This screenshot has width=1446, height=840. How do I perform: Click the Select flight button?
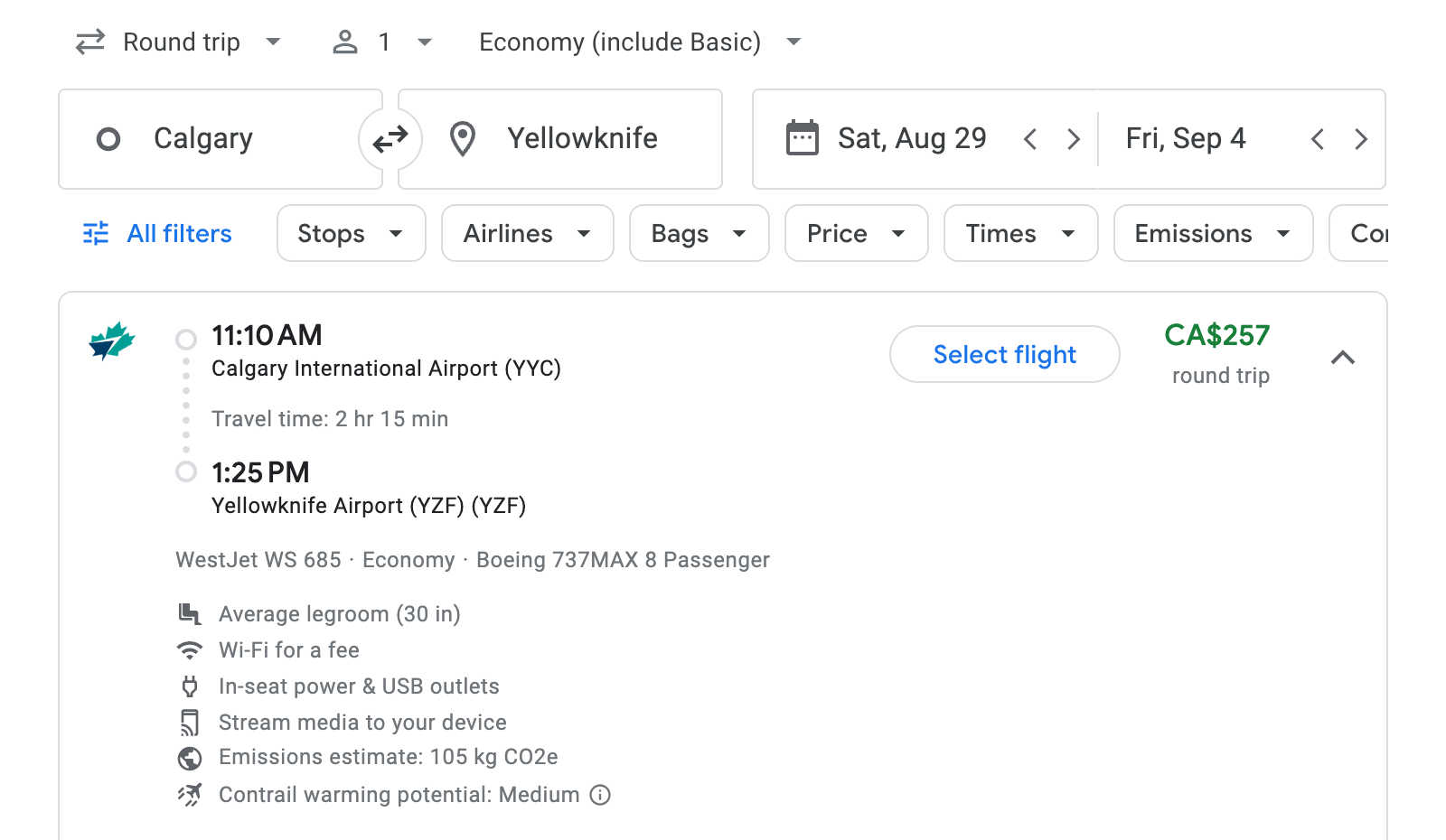tap(1004, 354)
